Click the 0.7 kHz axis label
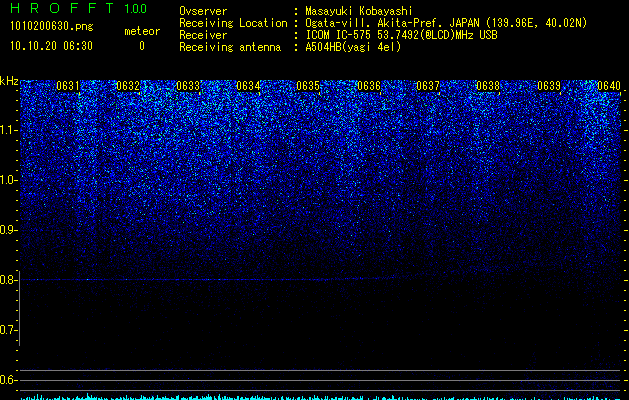 pos(8,330)
